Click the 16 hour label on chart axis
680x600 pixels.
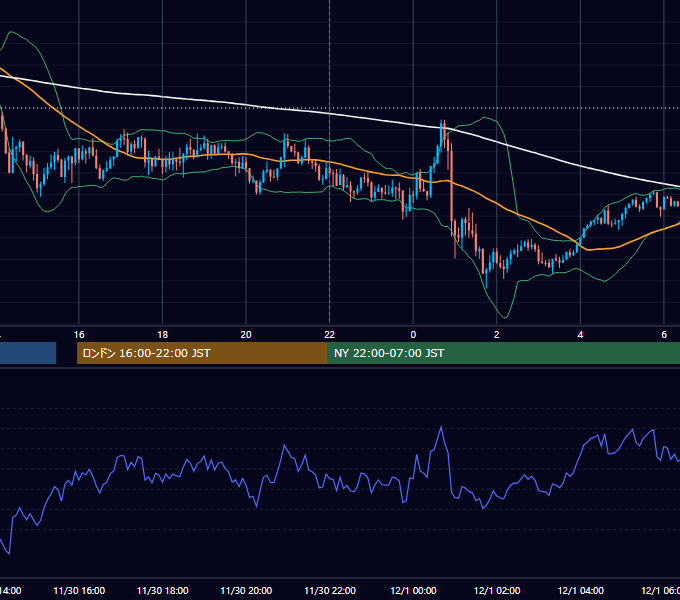[79, 335]
